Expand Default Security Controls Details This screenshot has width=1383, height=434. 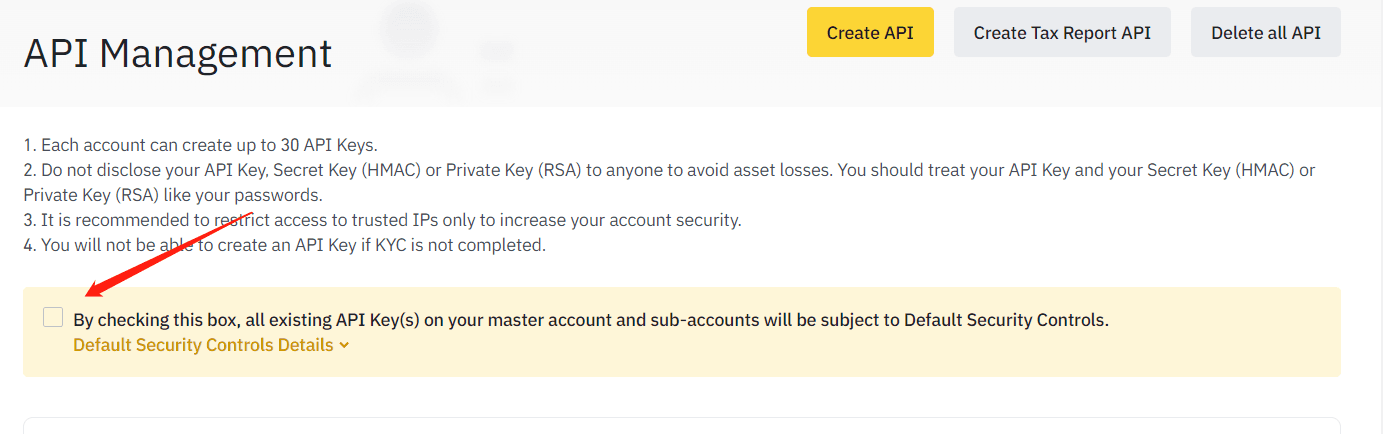pos(211,345)
